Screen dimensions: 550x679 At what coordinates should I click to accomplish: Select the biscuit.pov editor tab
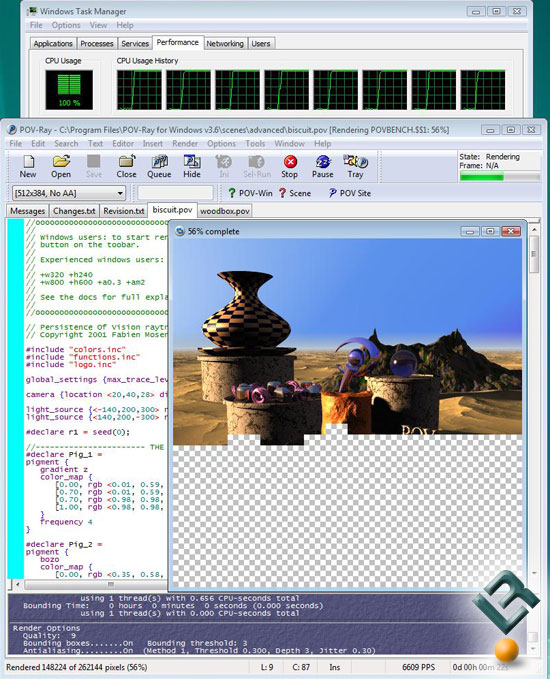(x=172, y=210)
